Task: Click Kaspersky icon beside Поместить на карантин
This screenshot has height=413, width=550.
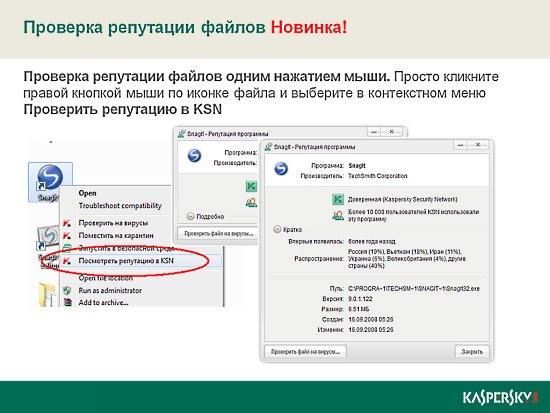Action: [x=67, y=235]
